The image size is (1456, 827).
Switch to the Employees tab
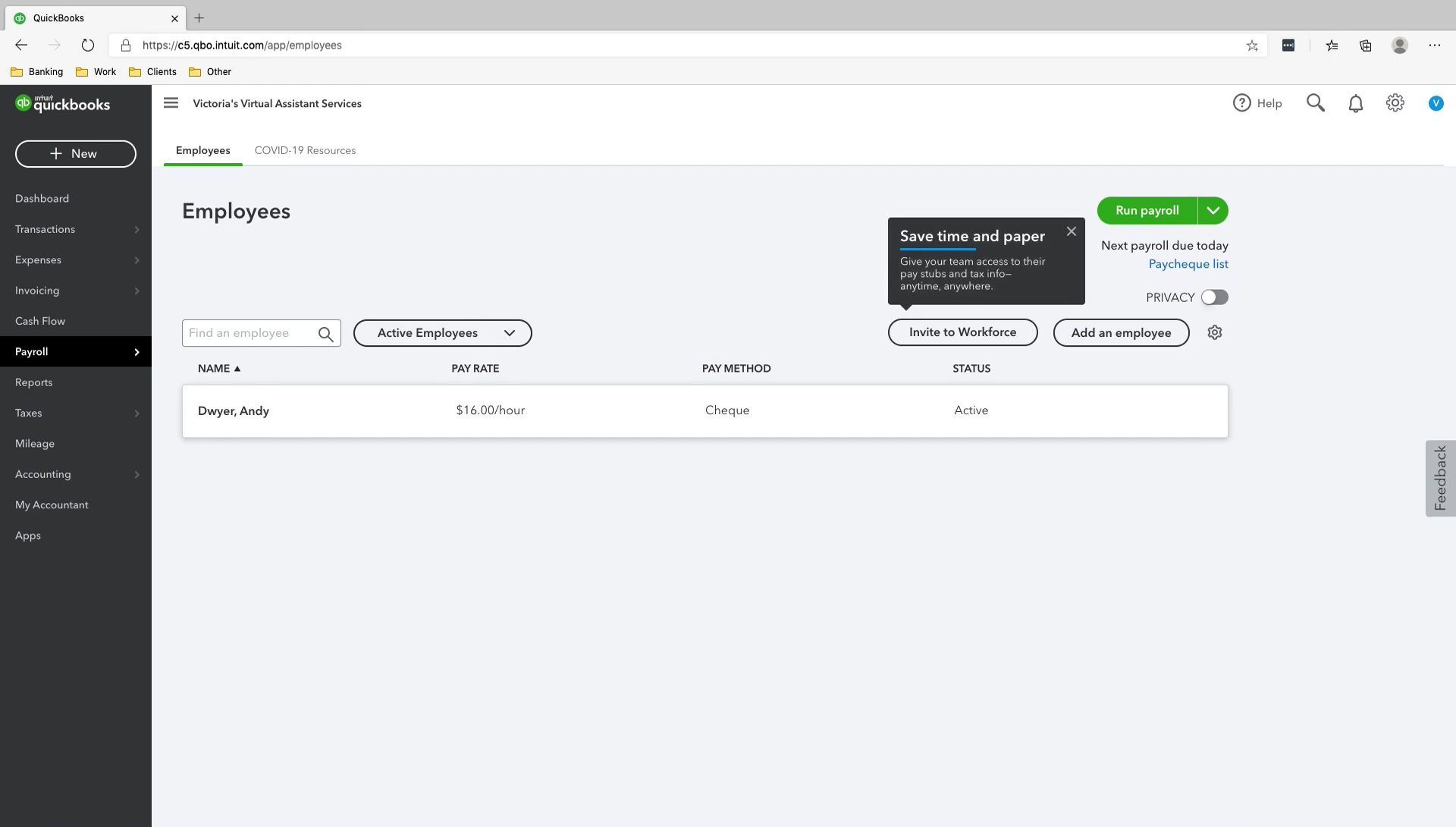[x=203, y=150]
